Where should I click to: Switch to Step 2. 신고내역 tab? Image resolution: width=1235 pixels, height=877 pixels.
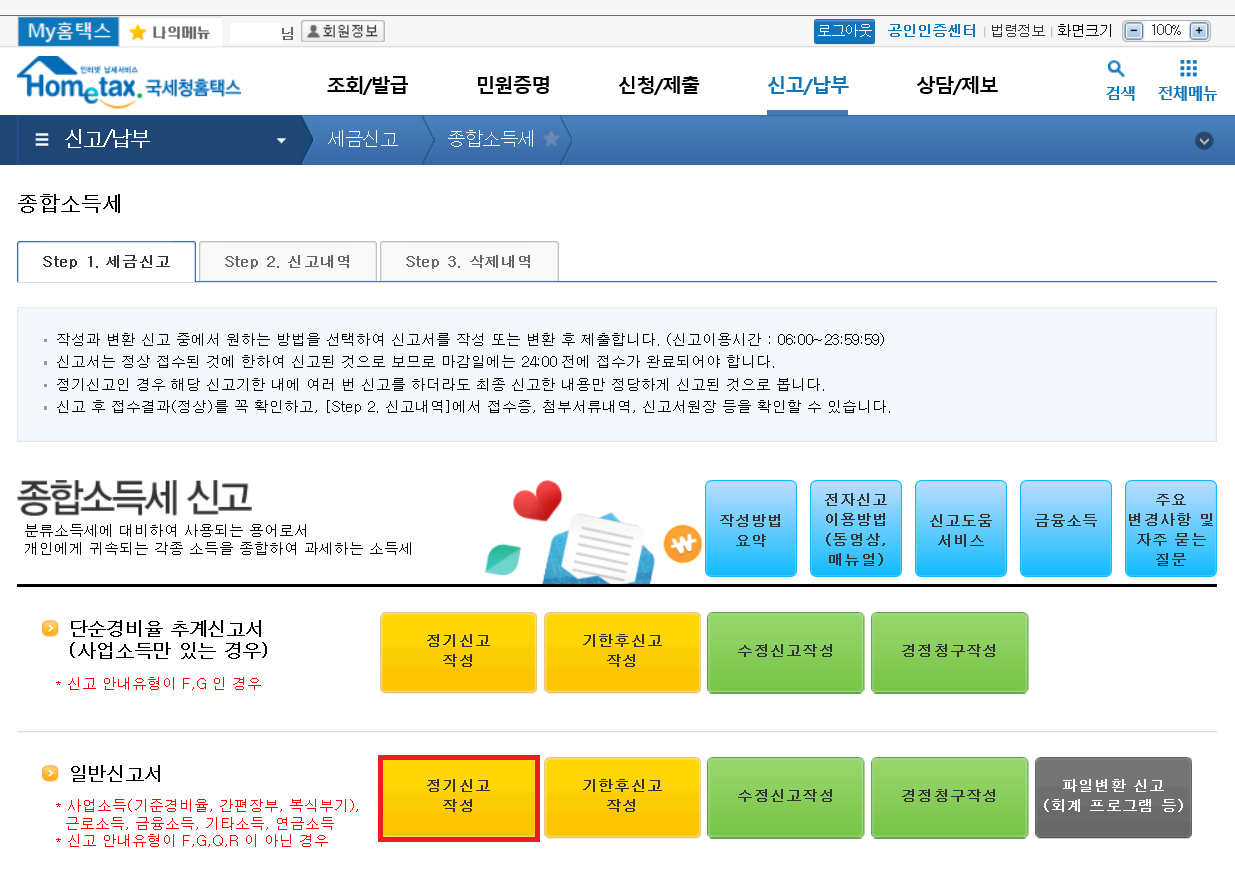(x=288, y=262)
